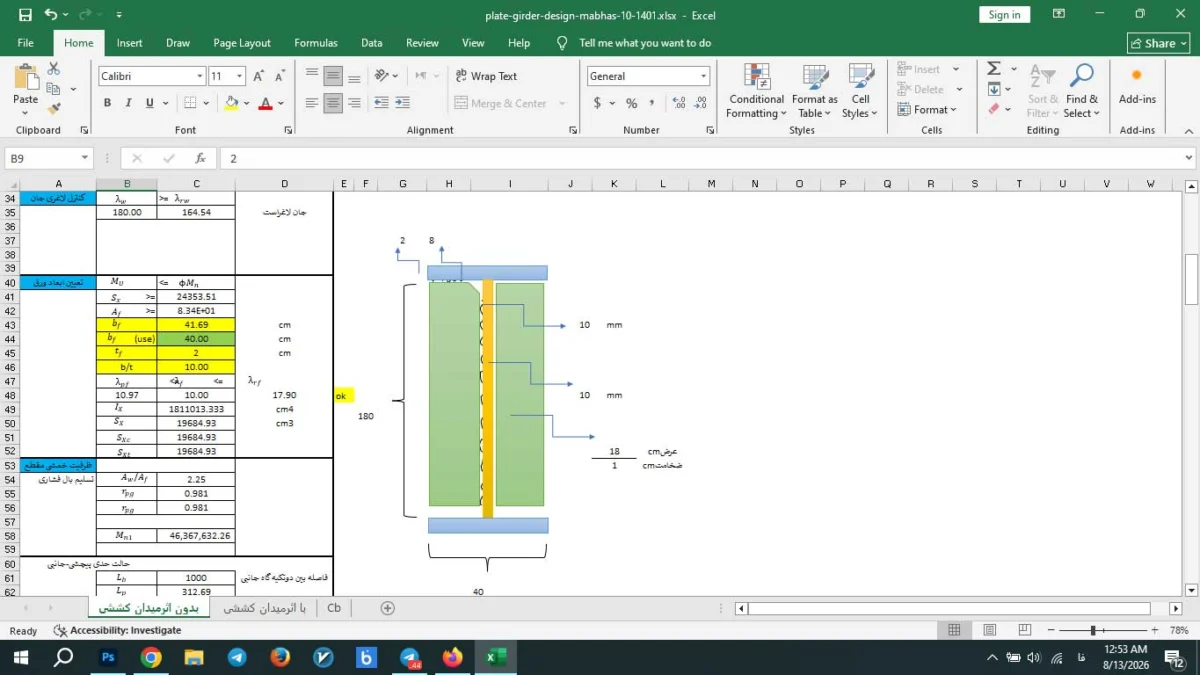1200x675 pixels.
Task: Expand the Name Box dropdown arrow
Action: coord(84,158)
